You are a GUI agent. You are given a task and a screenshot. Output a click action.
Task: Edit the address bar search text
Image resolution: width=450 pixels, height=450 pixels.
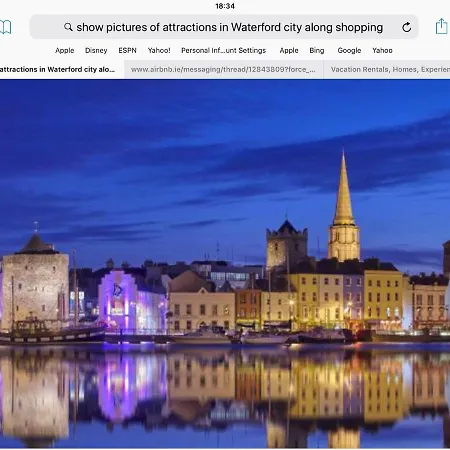click(x=229, y=27)
